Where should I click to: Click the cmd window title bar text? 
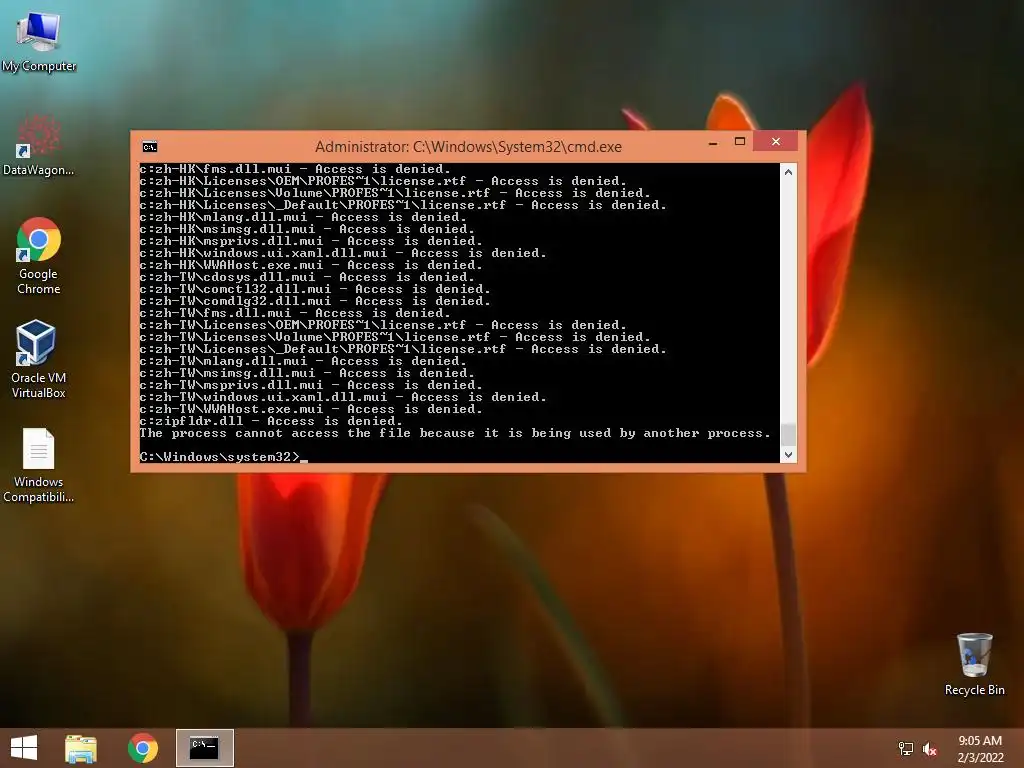[x=468, y=147]
